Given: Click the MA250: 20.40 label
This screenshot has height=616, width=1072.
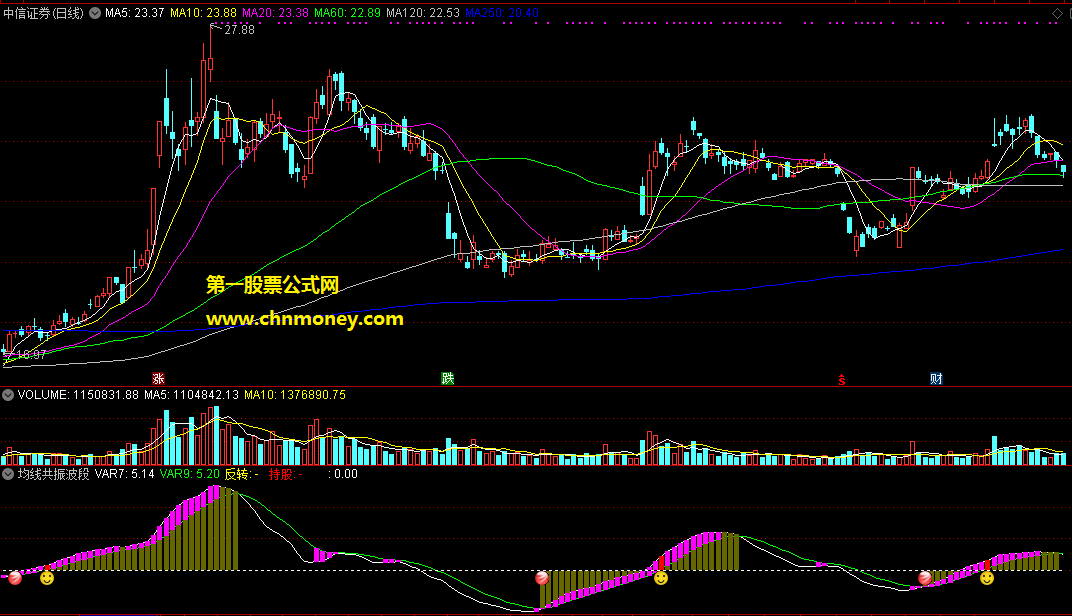Looking at the screenshot, I should tap(502, 13).
